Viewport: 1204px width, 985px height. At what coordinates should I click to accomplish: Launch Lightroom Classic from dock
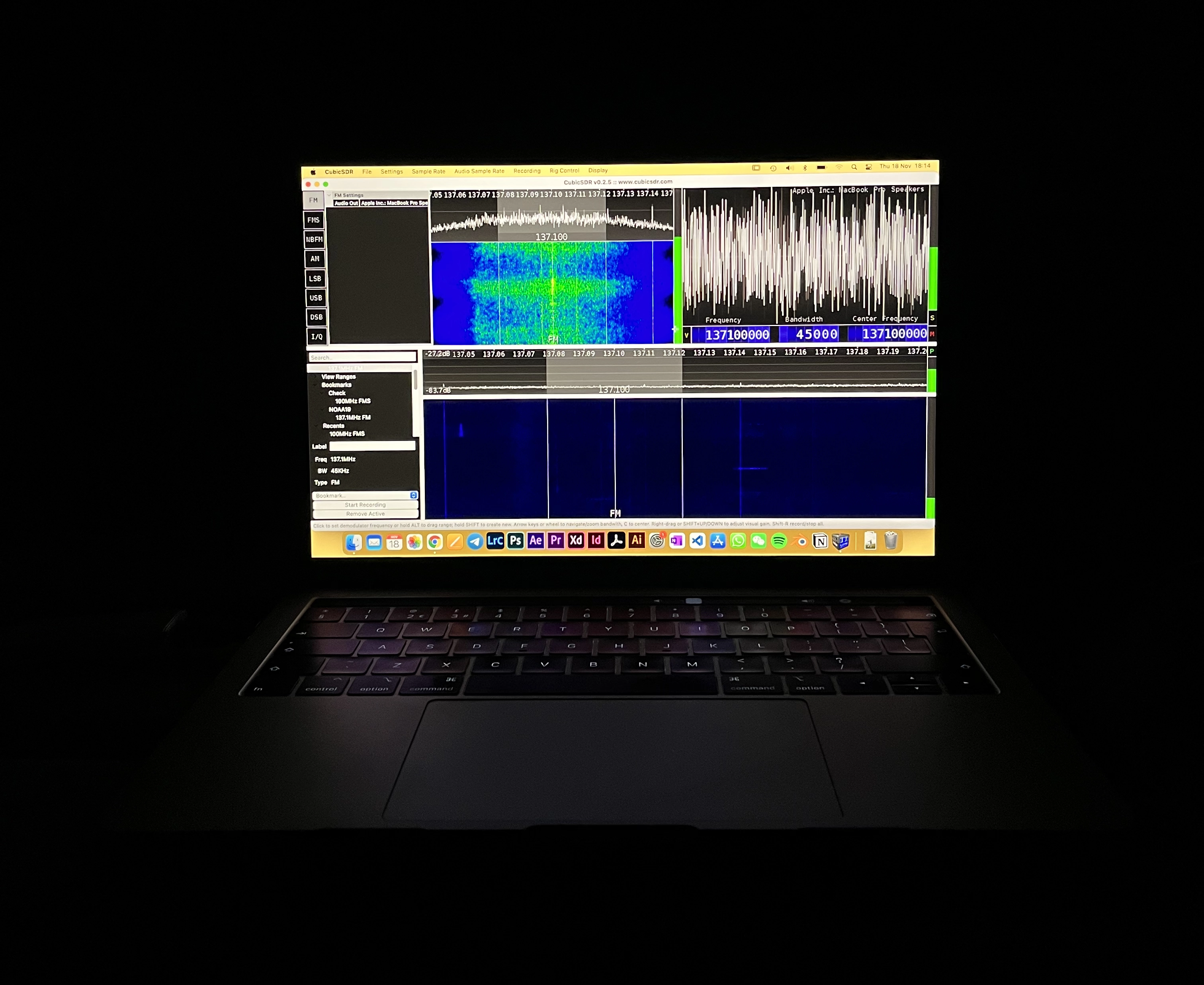click(495, 541)
